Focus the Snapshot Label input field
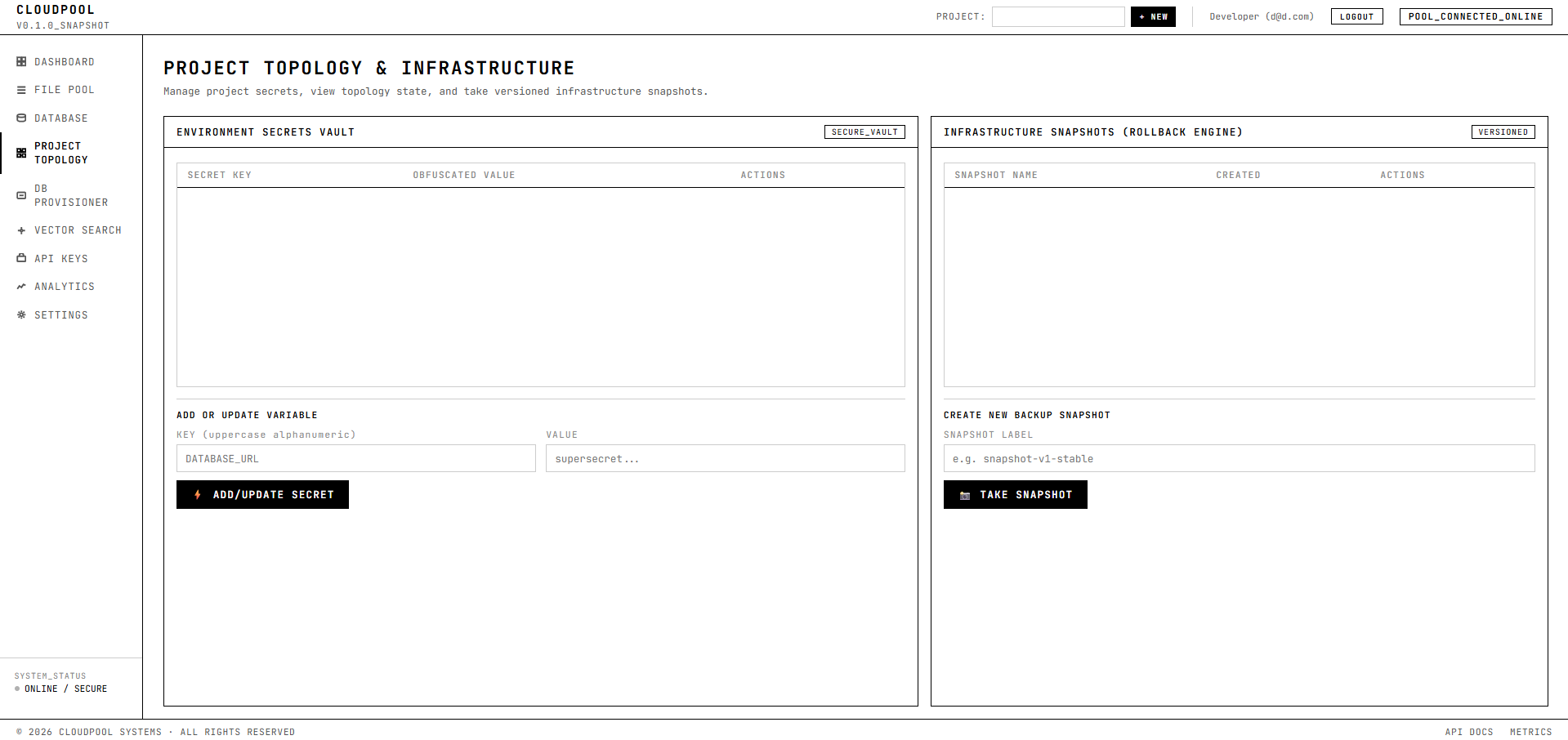Viewport: 1568px width, 740px height. tap(1240, 458)
